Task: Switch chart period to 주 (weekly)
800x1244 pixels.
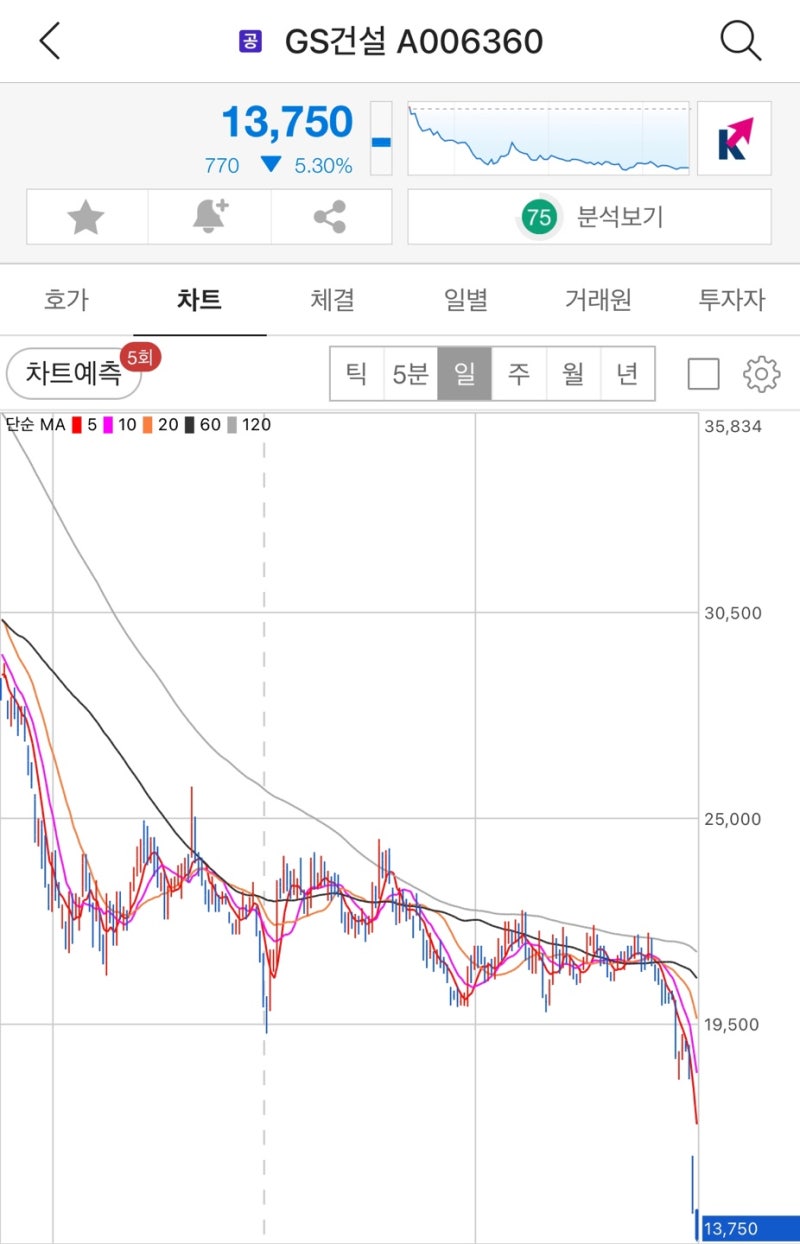Action: tap(519, 373)
